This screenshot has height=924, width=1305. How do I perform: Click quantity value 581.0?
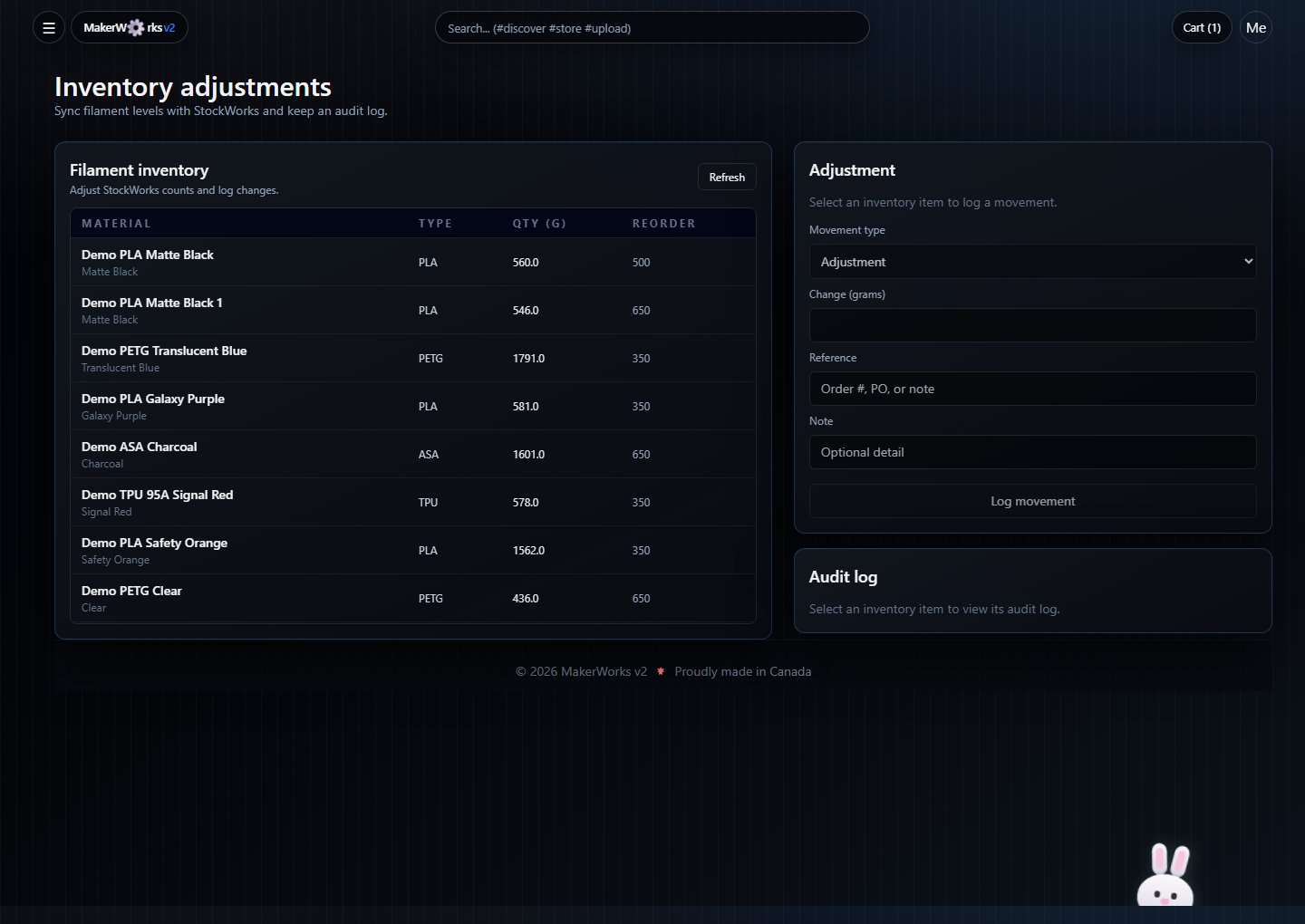tap(526, 407)
